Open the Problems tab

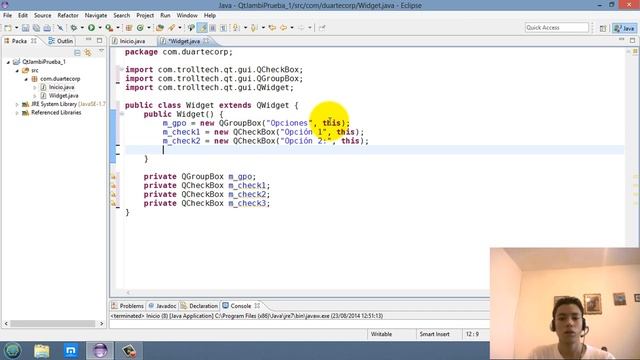[x=128, y=306]
